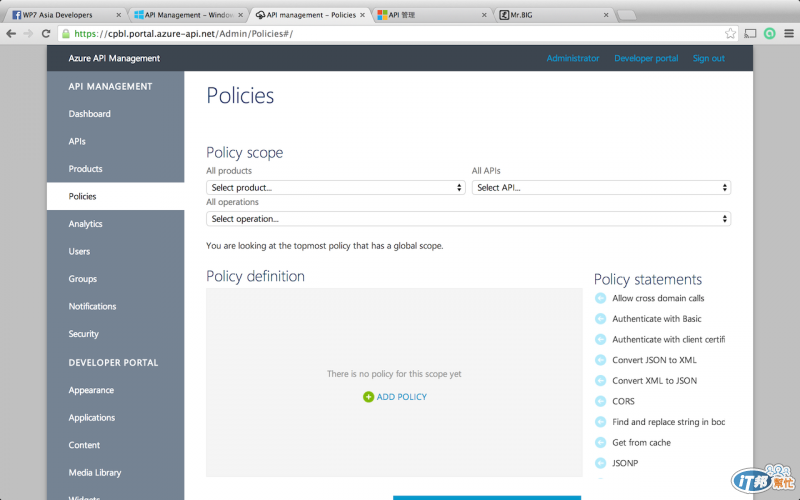
Task: Open the Select operation dropdown
Action: click(468, 219)
